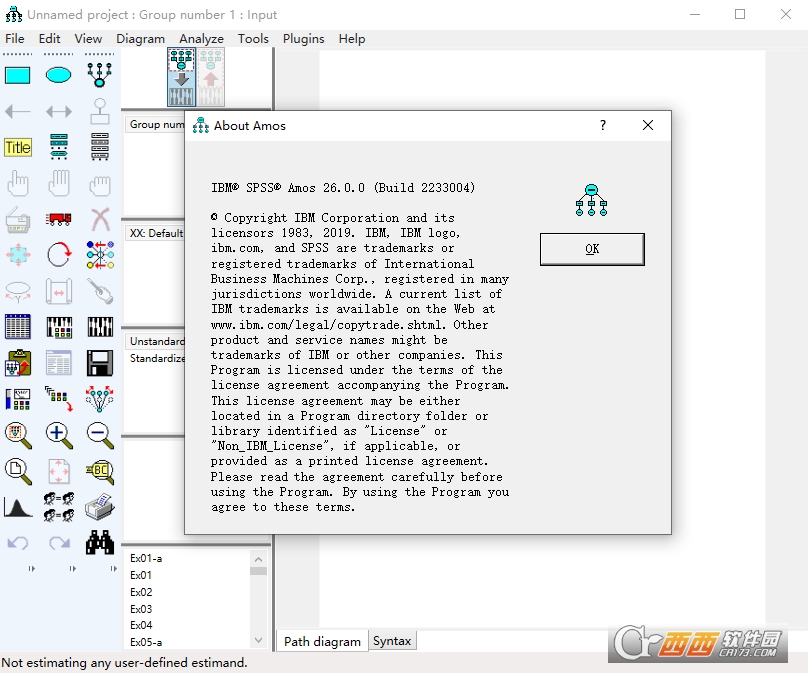The width and height of the screenshot is (808, 673).
Task: Close the About Amos dialog
Action: pos(648,125)
